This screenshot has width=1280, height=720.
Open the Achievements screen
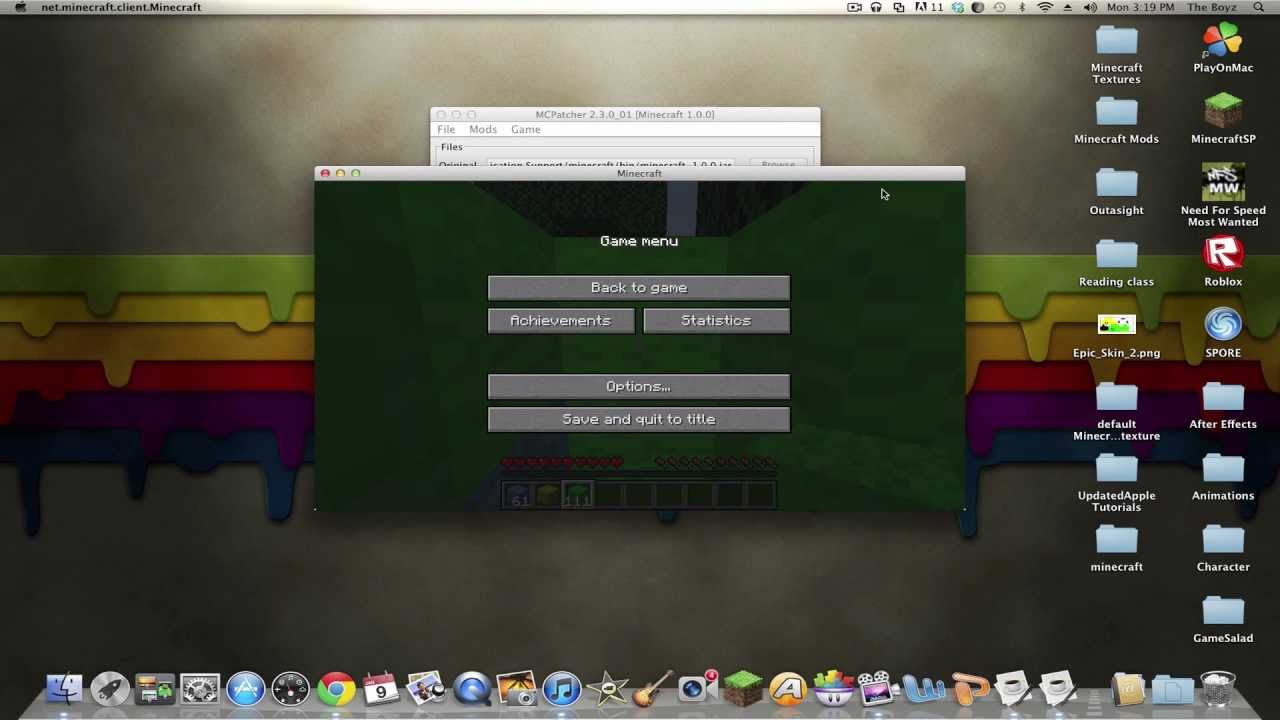coord(561,321)
